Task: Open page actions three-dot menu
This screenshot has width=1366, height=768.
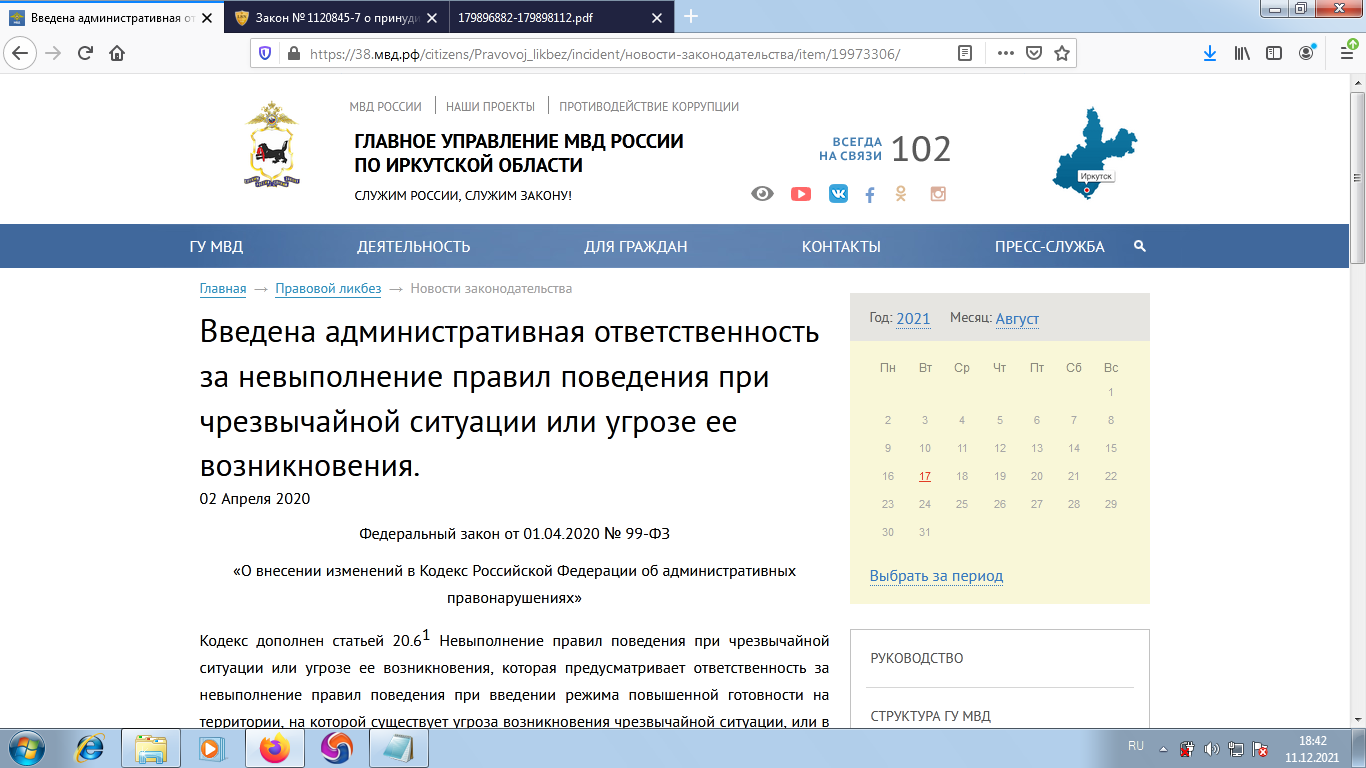Action: point(1006,53)
